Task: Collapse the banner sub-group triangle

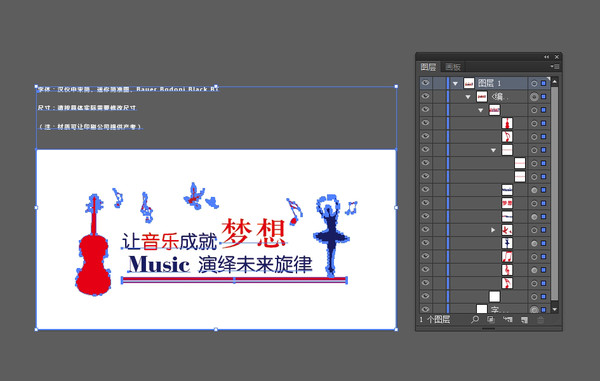Action: coord(481,110)
